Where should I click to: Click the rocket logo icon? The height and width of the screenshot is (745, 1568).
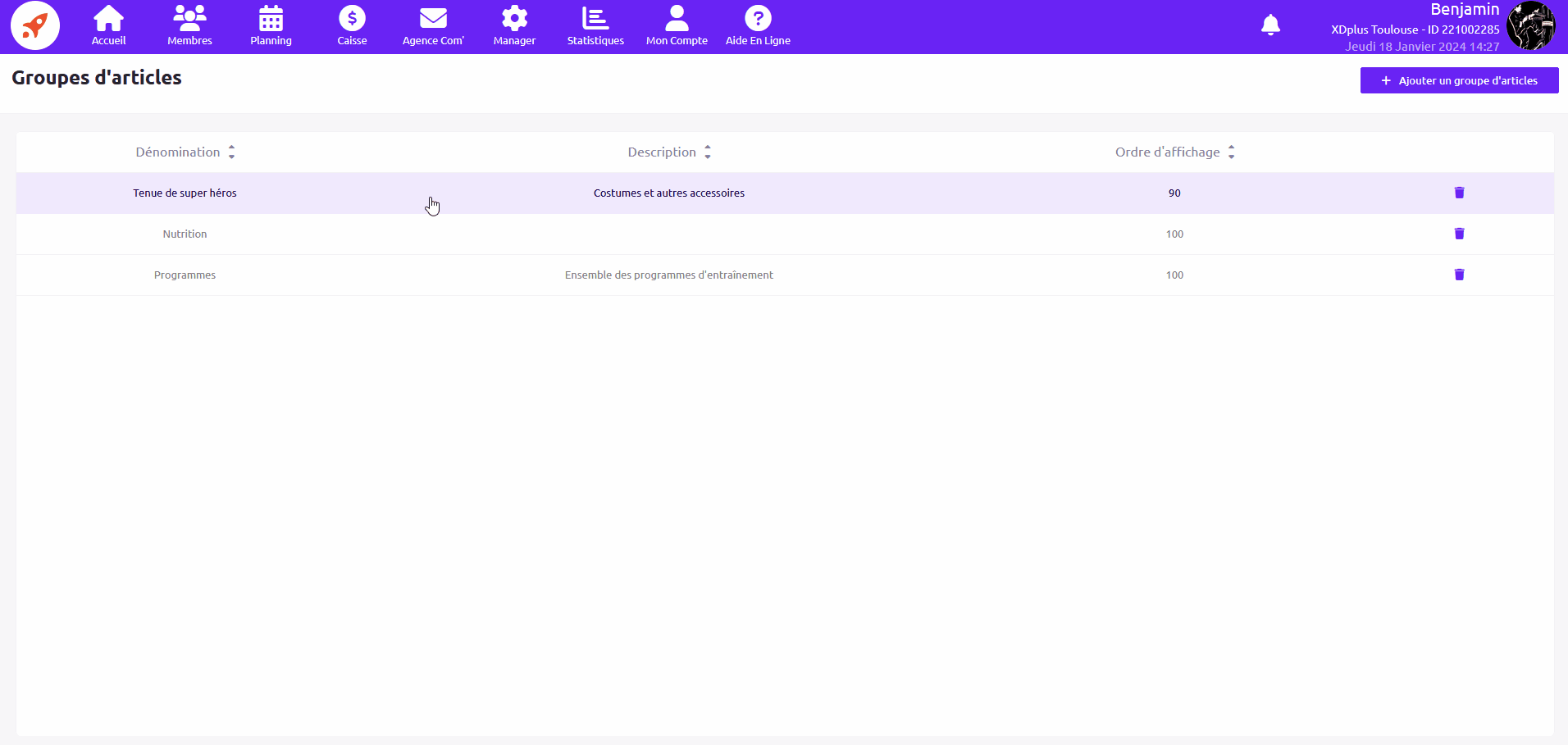click(35, 25)
